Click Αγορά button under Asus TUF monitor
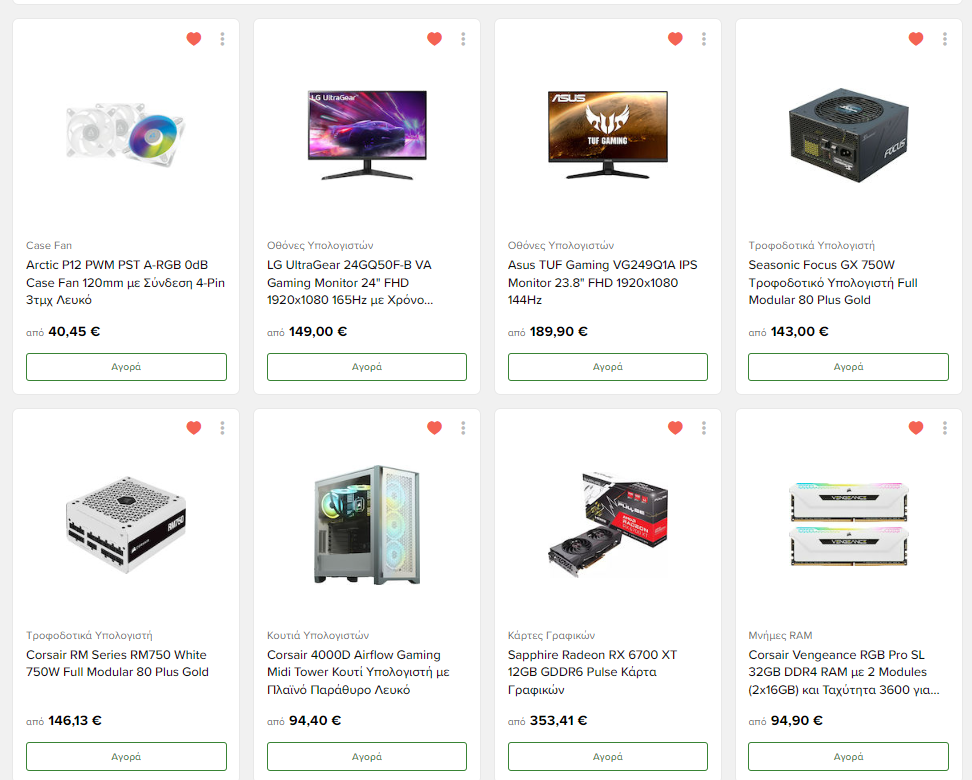This screenshot has height=780, width=972. tap(608, 367)
